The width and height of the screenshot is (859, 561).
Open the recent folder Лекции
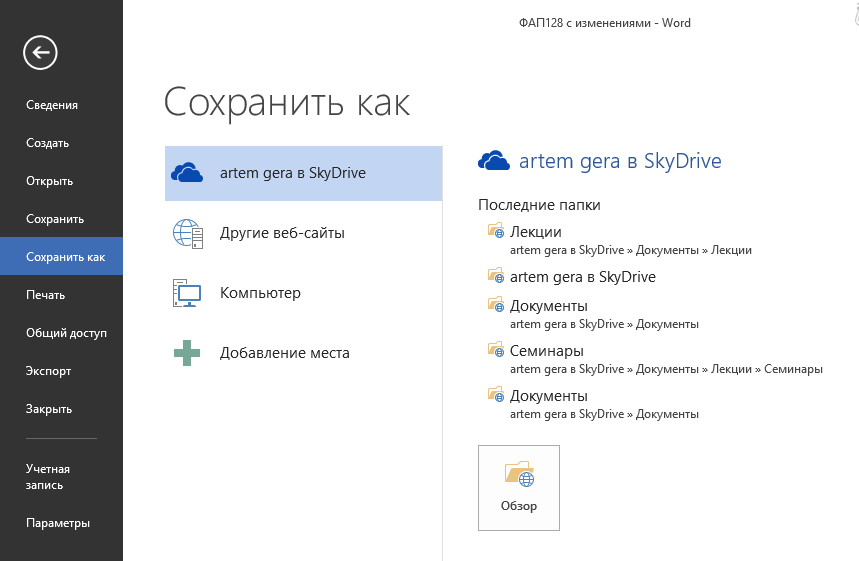[536, 232]
